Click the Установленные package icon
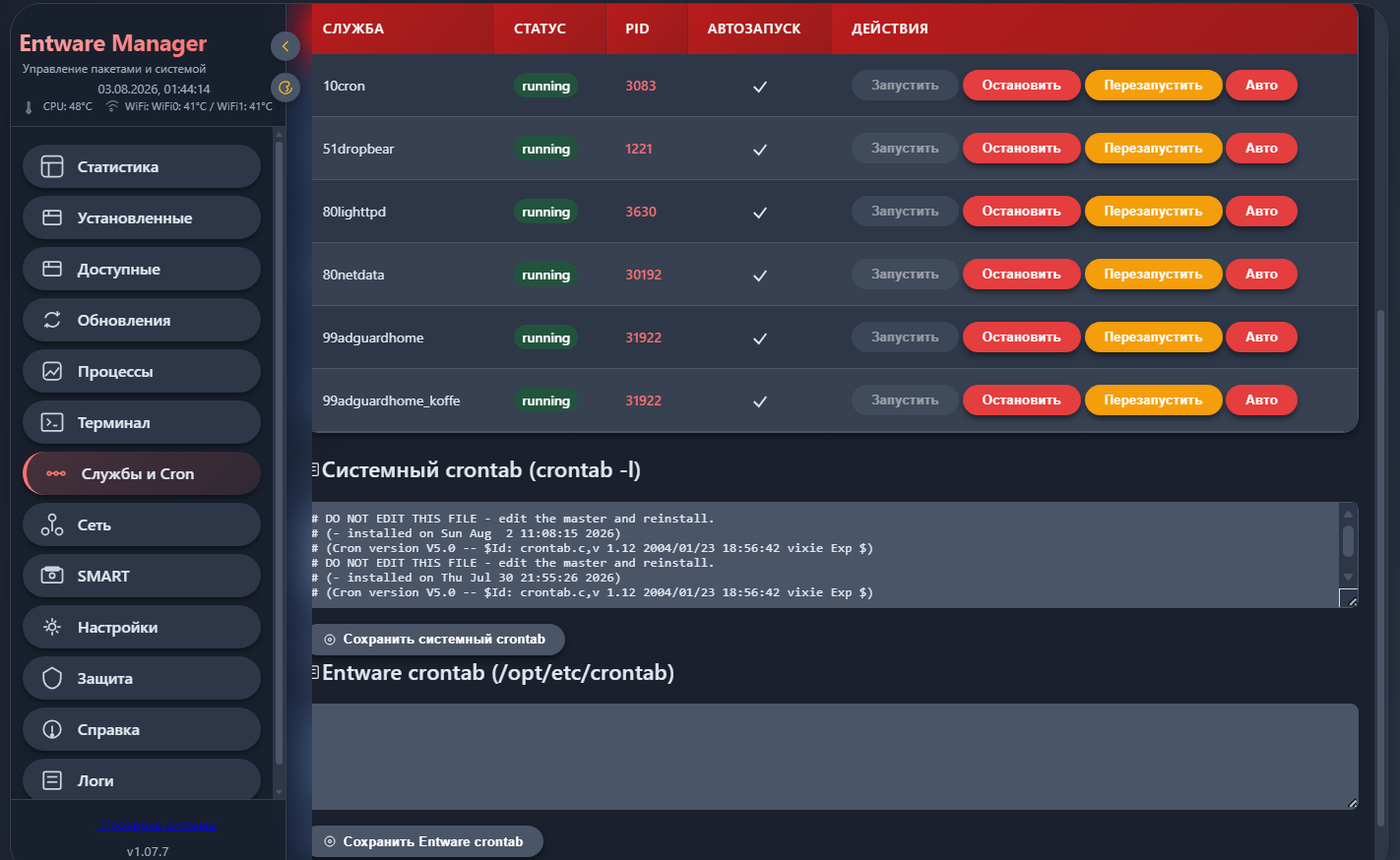The width and height of the screenshot is (1400, 860). click(x=52, y=217)
